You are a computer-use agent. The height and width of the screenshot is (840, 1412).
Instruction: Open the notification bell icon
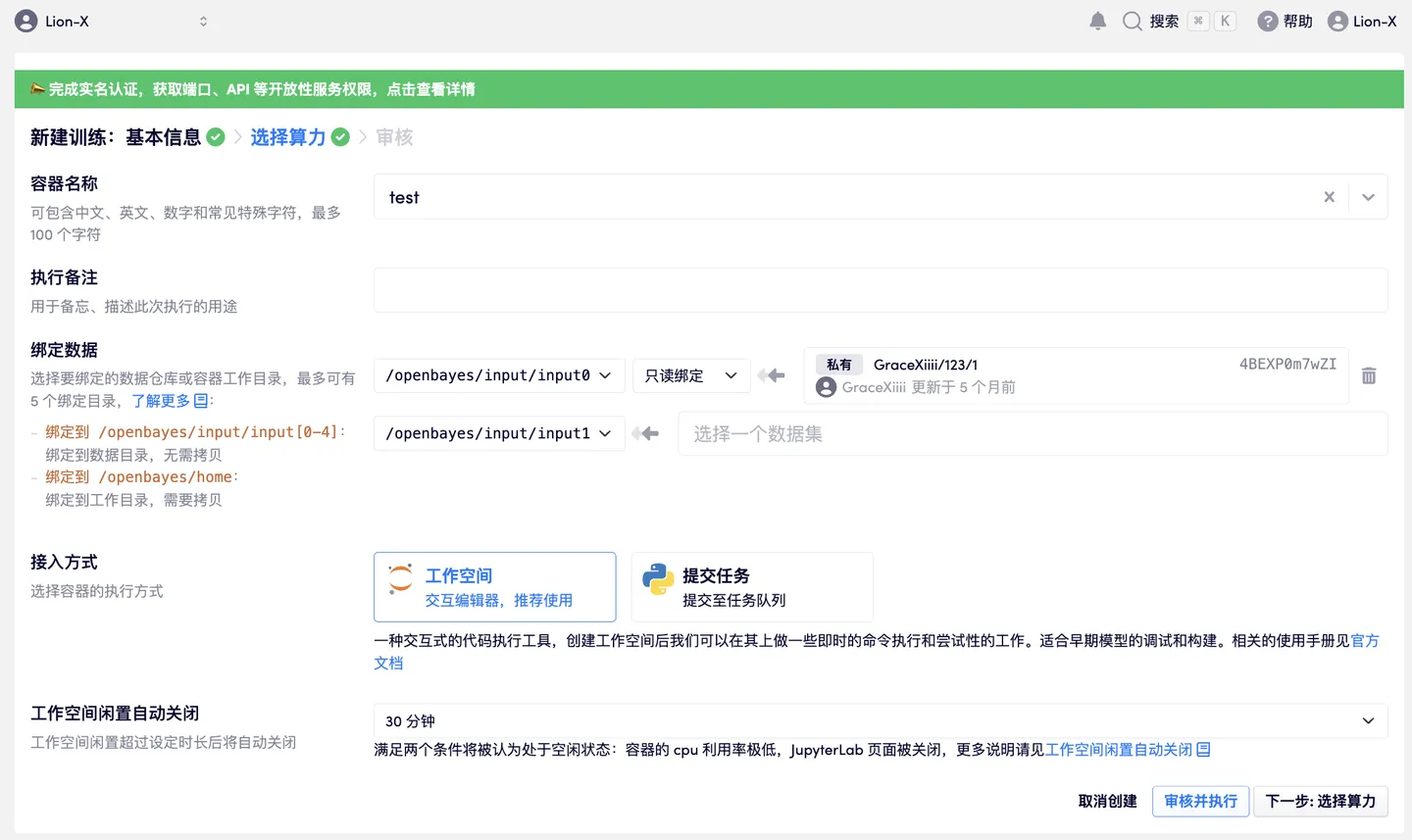point(1097,21)
